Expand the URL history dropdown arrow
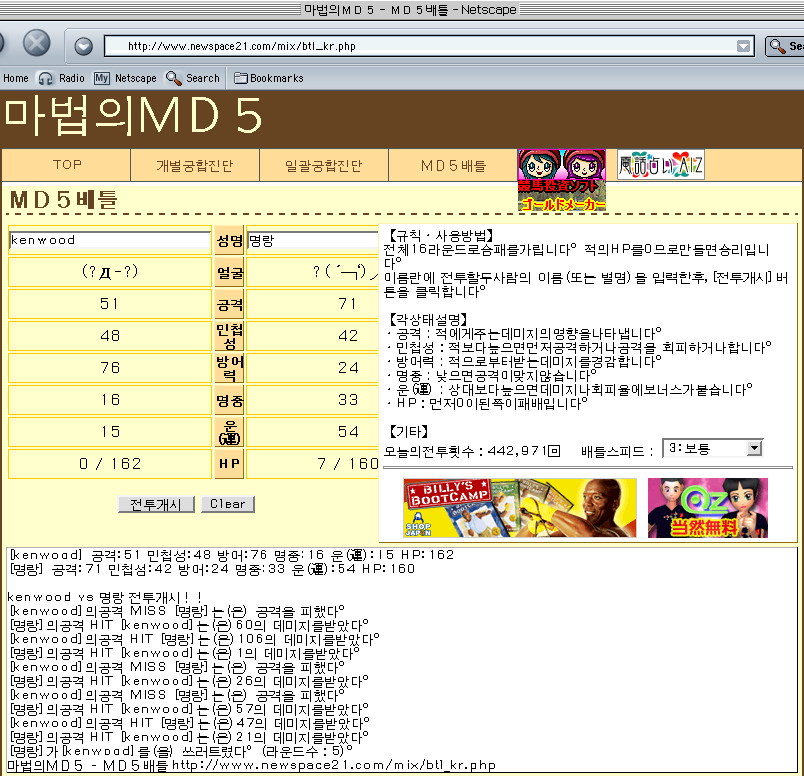804x776 pixels. click(x=743, y=46)
